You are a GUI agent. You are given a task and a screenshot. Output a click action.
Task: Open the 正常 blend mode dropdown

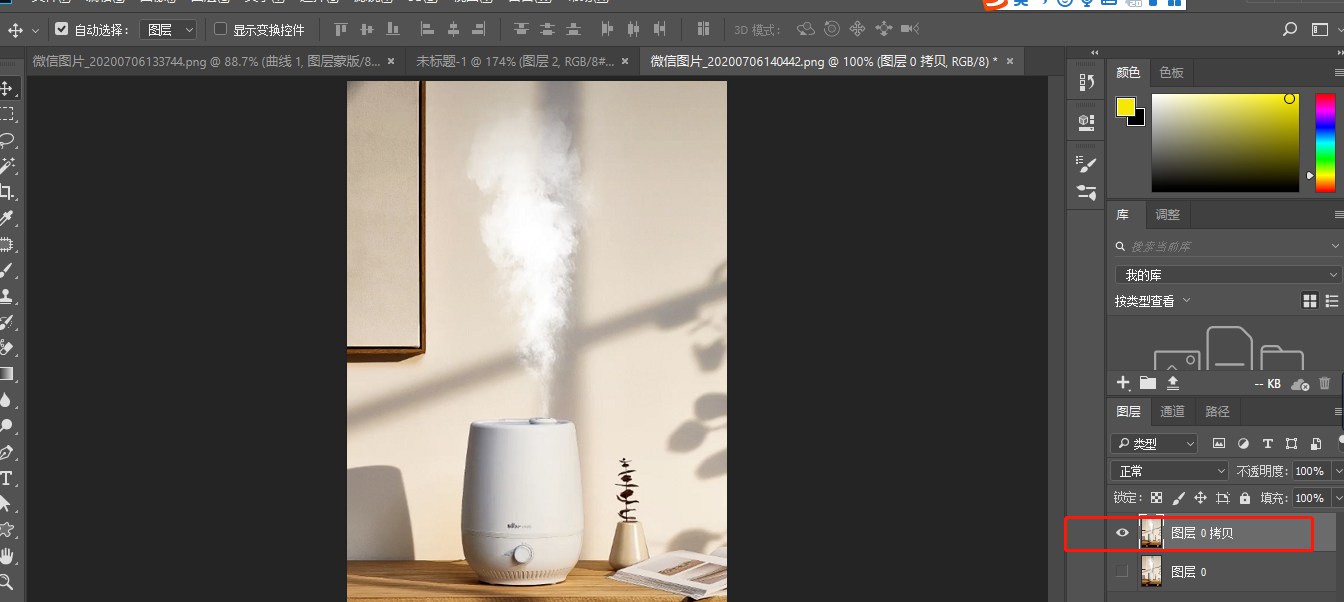(x=1168, y=470)
